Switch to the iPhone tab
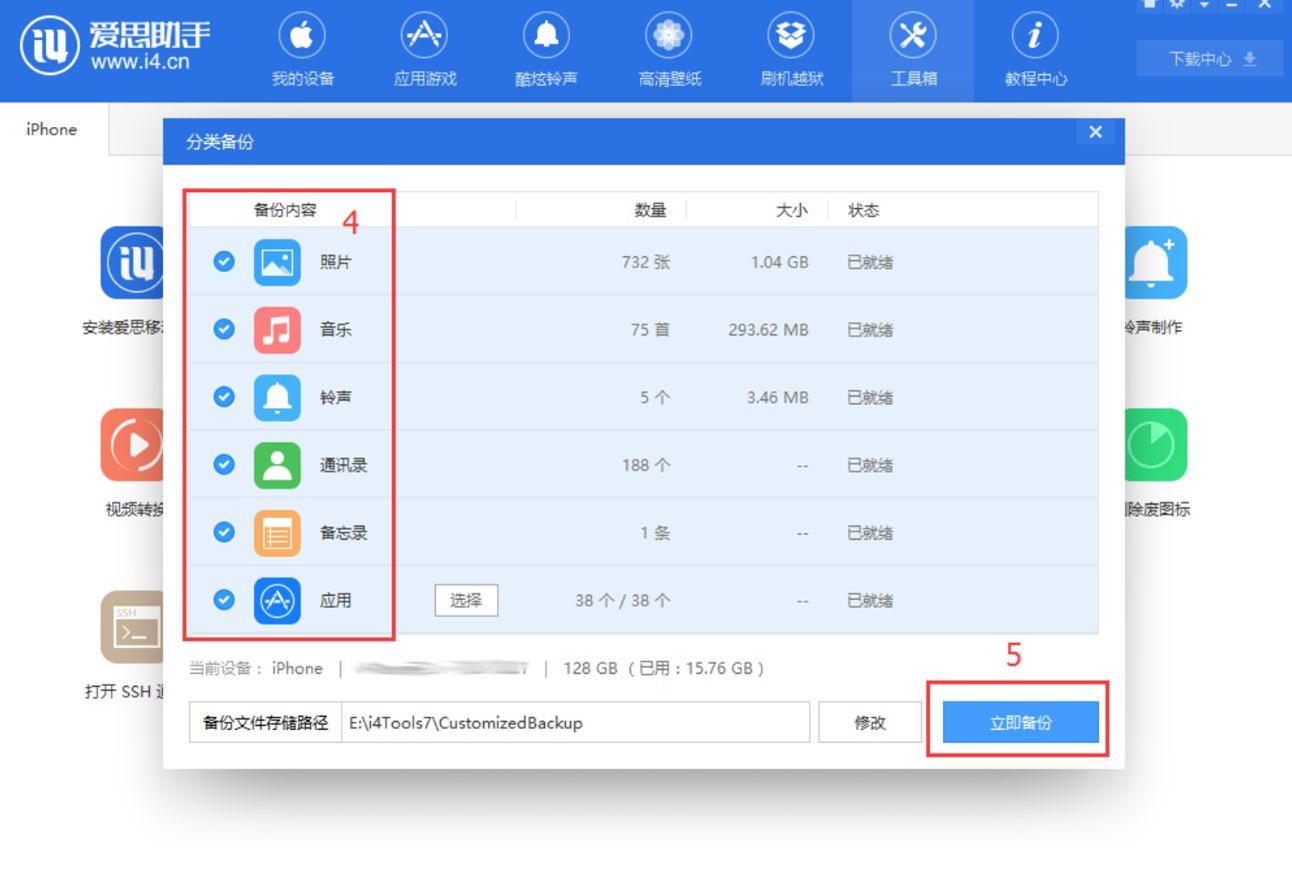 50,129
